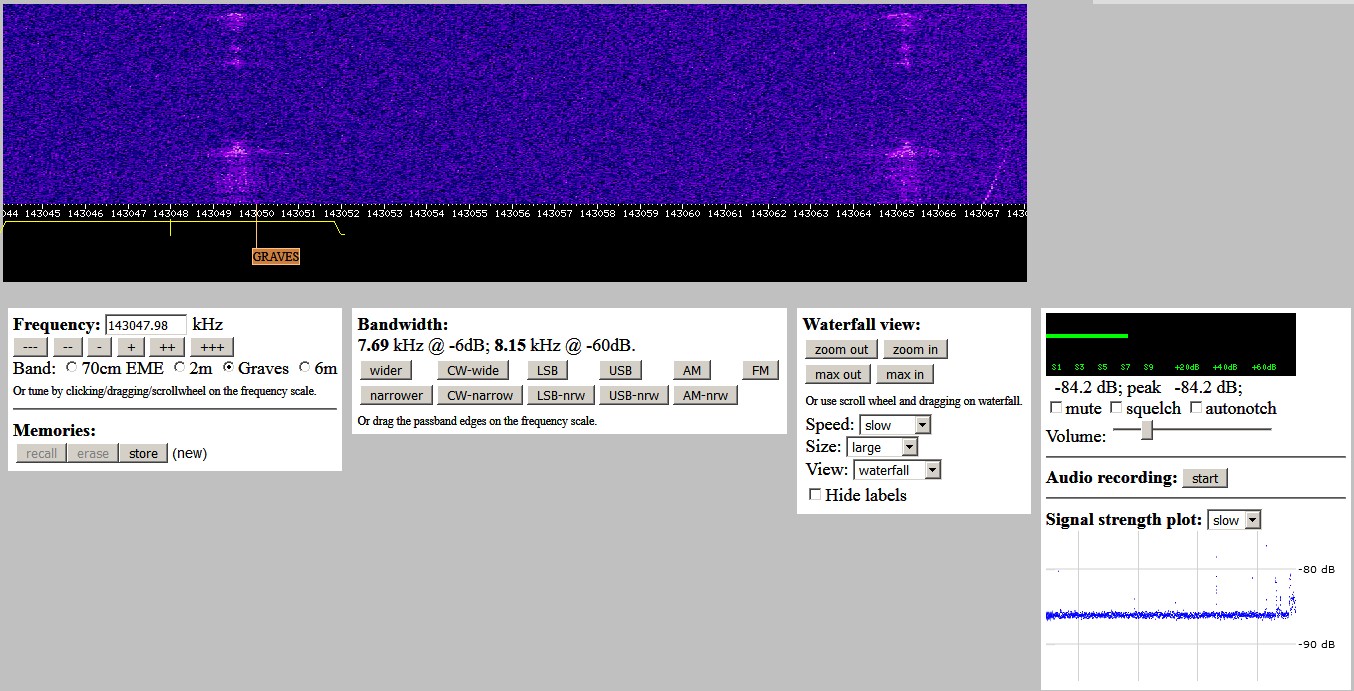The width and height of the screenshot is (1354, 691).
Task: Click the single-plus frequency step button
Action: click(x=131, y=347)
